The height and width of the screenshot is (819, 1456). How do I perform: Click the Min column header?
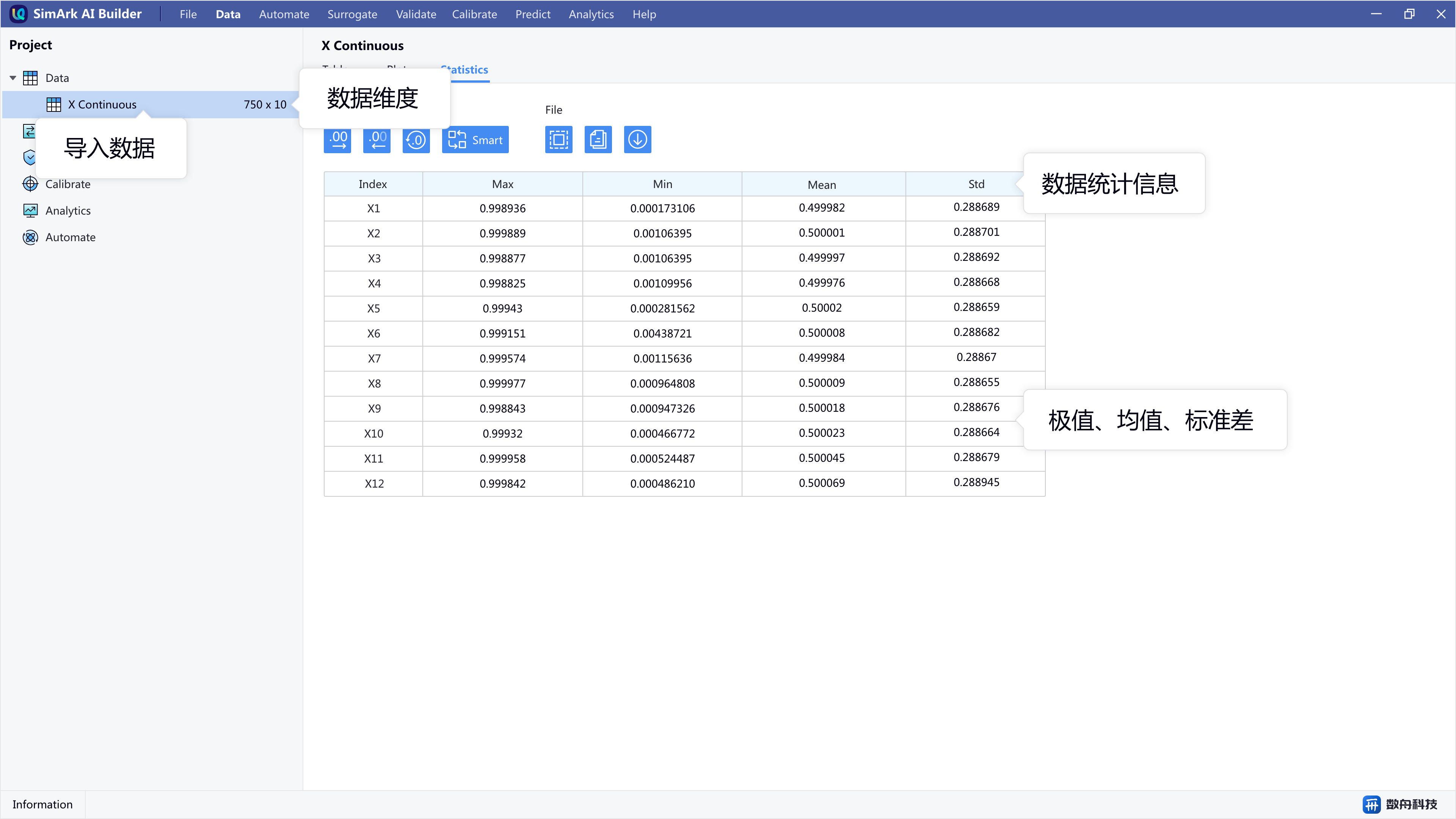(662, 184)
